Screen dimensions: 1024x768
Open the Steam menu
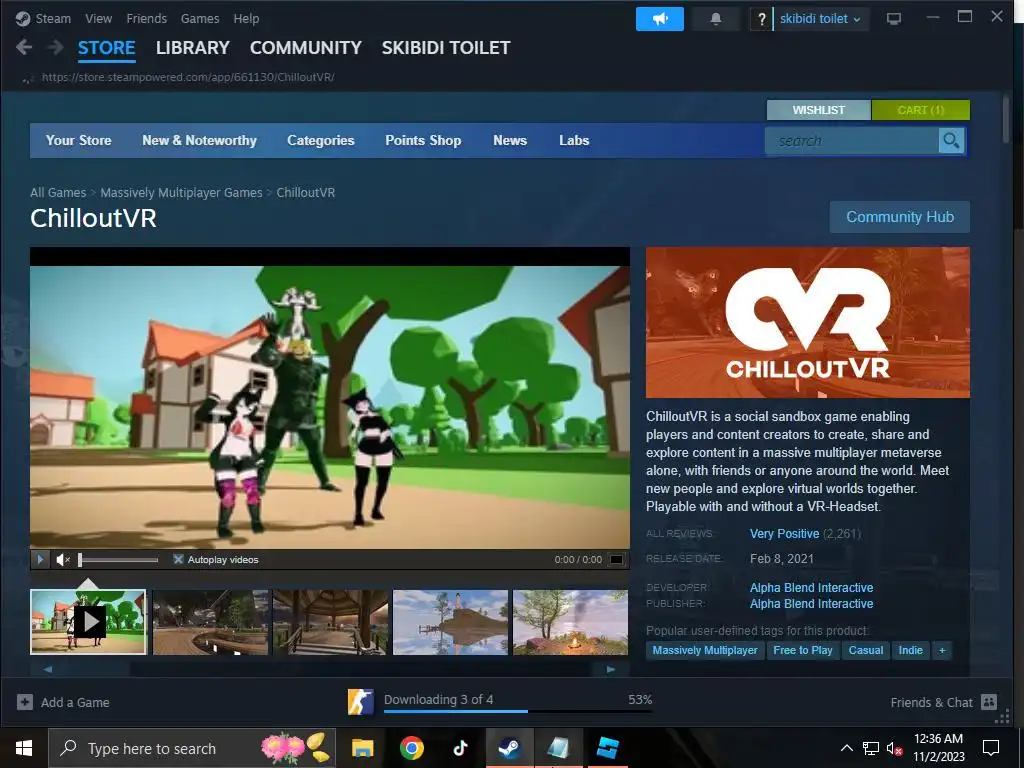pos(53,19)
